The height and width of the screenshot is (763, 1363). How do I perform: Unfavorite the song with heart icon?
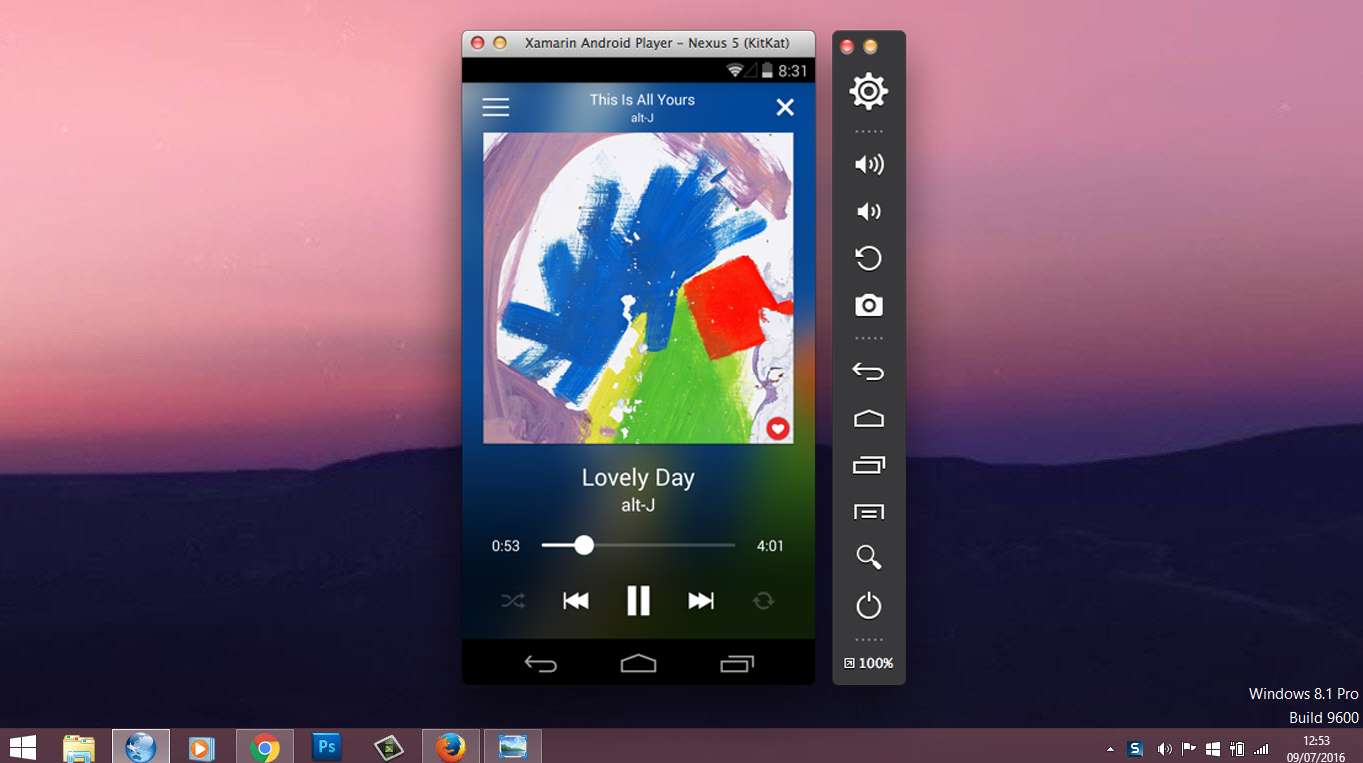click(777, 429)
